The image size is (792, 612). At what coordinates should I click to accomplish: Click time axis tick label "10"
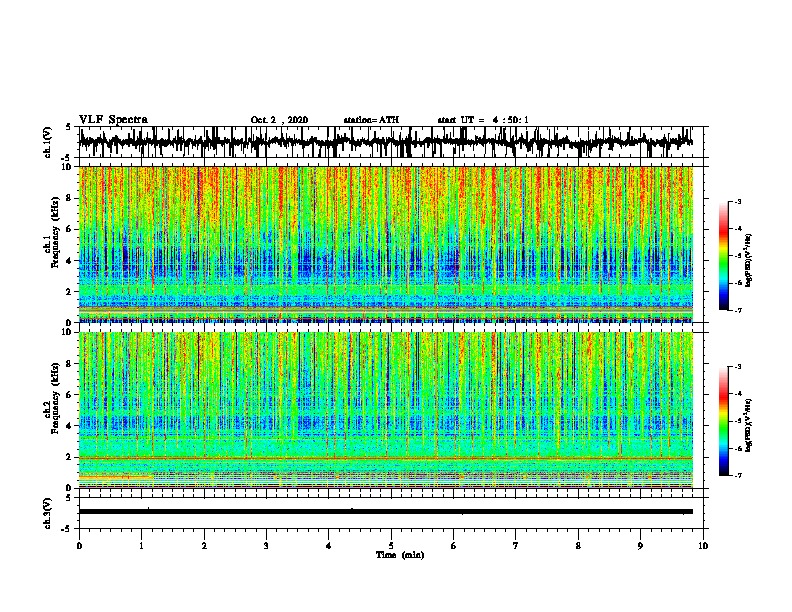pos(703,546)
